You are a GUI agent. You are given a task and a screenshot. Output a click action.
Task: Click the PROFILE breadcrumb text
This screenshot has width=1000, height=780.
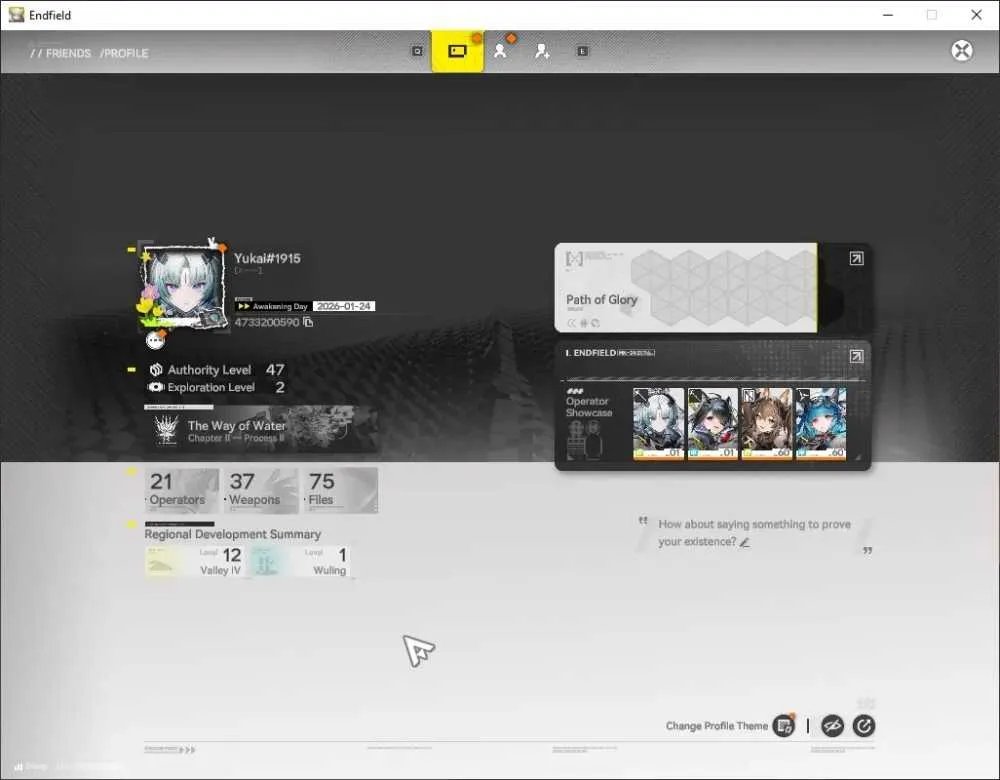(124, 53)
